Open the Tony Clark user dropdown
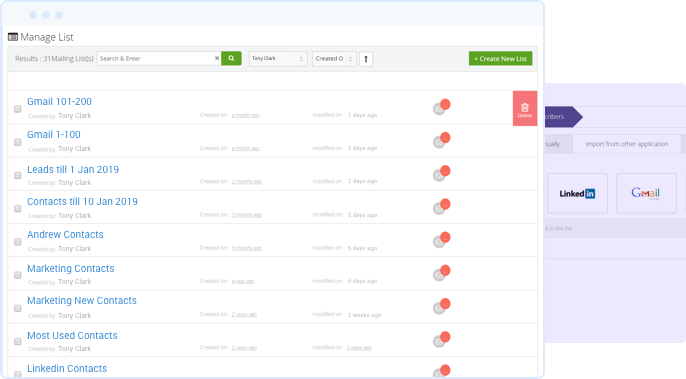The image size is (686, 379). [278, 59]
